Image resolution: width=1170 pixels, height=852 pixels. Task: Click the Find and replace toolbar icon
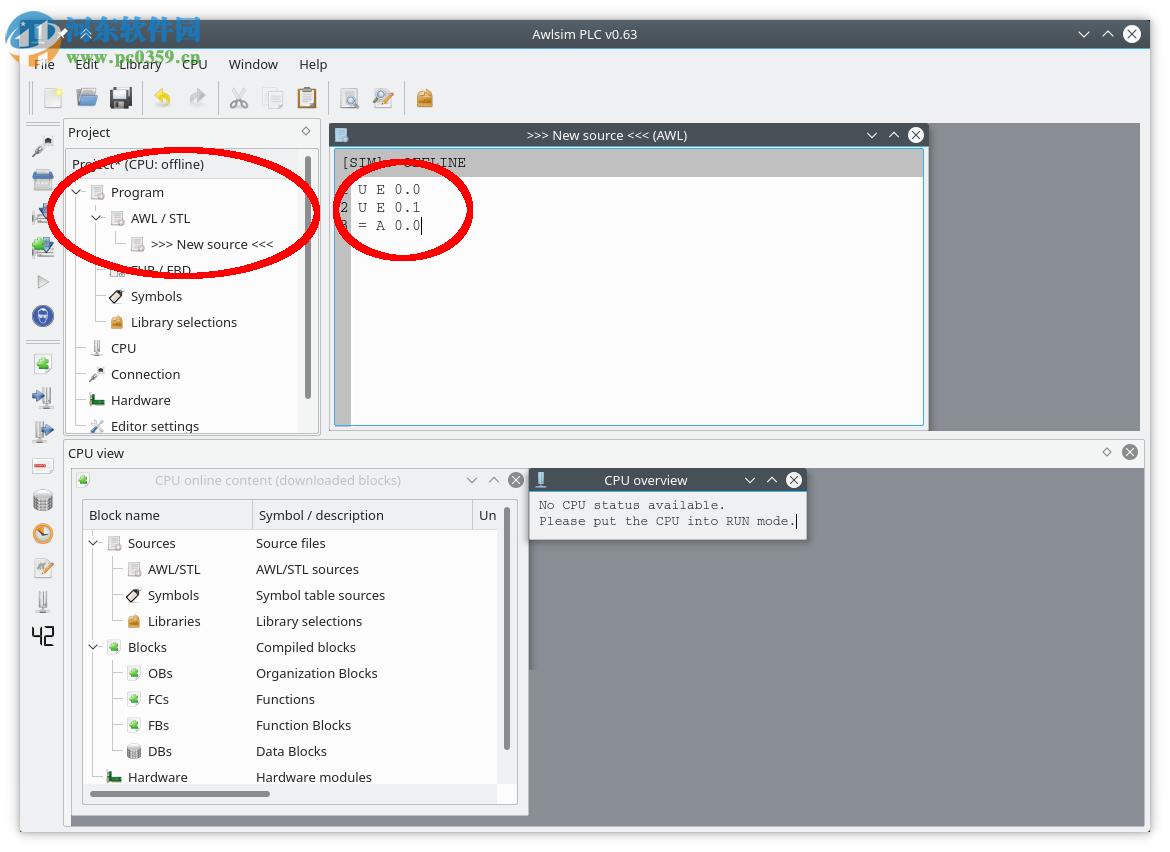tap(384, 98)
